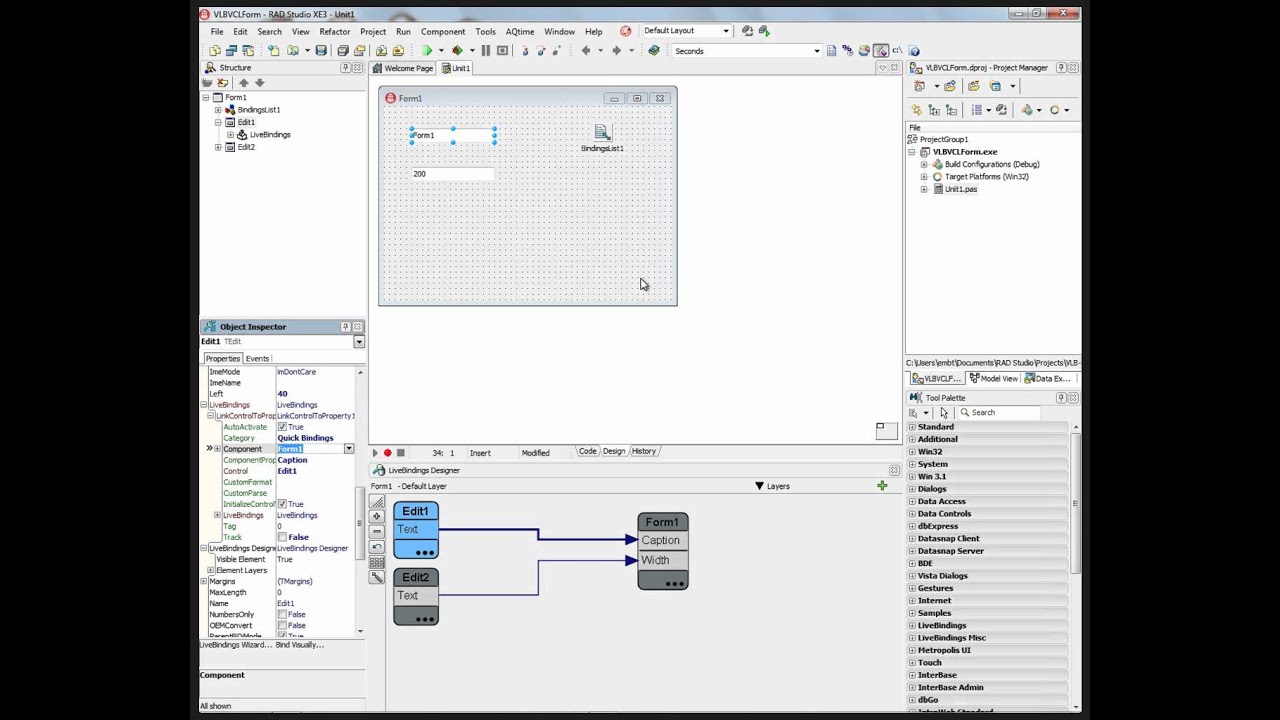Screen dimensions: 1280x720
Task: Open the Component menu
Action: [443, 32]
